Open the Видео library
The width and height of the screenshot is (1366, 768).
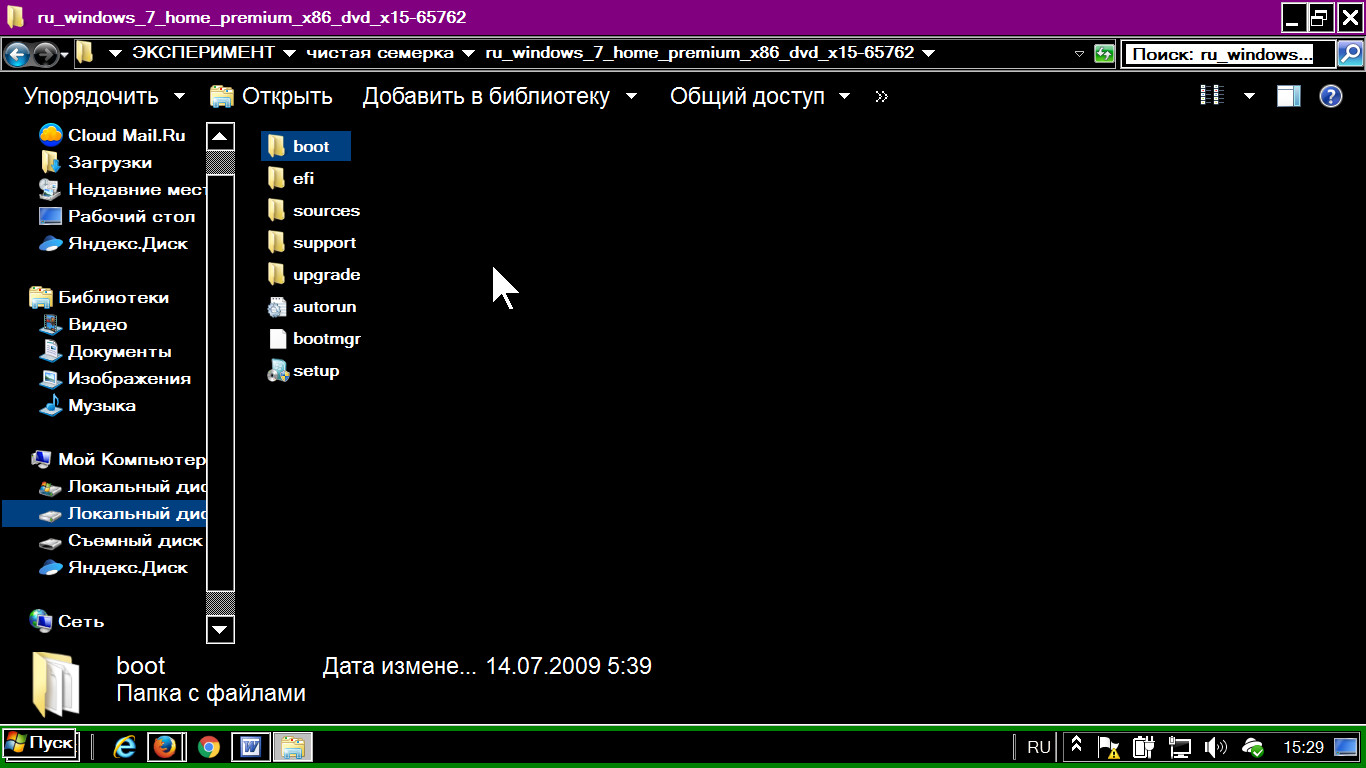83,324
